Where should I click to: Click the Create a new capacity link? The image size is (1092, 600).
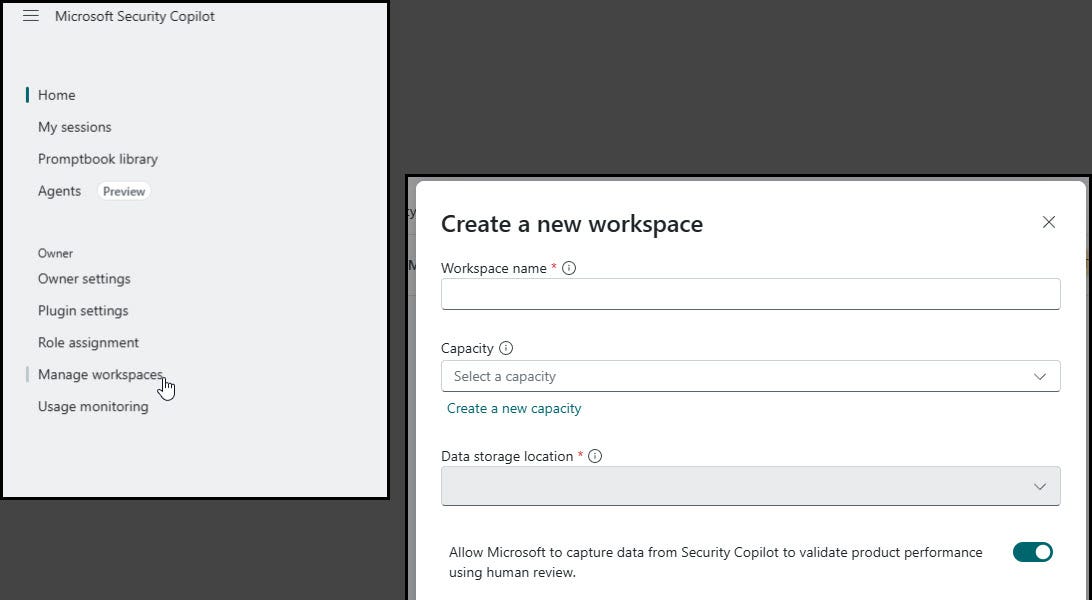514,409
